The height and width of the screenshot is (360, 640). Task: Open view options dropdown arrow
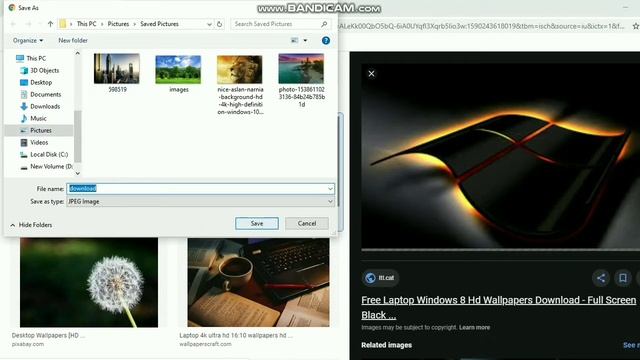coord(305,40)
